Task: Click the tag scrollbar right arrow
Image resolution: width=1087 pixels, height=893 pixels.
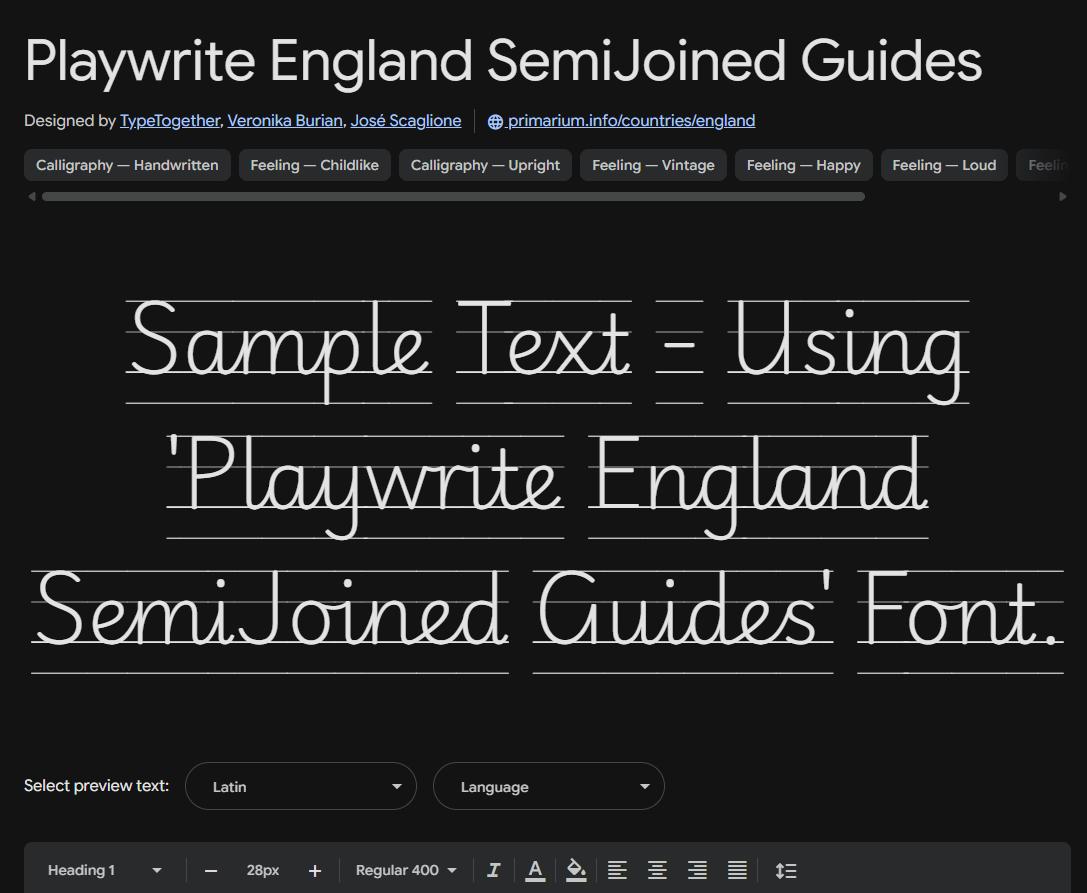Action: (1063, 197)
